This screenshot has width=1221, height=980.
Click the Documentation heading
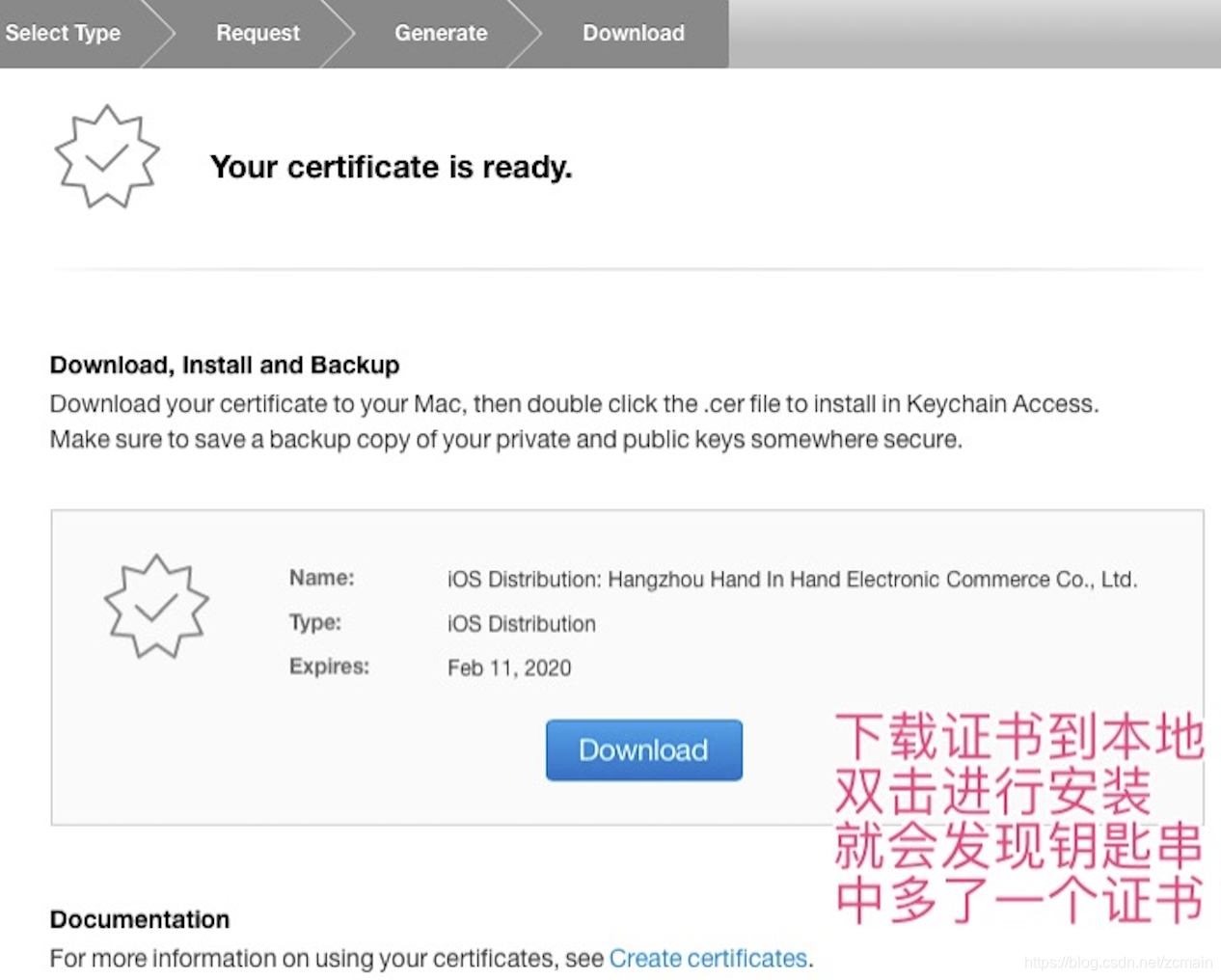click(x=140, y=919)
